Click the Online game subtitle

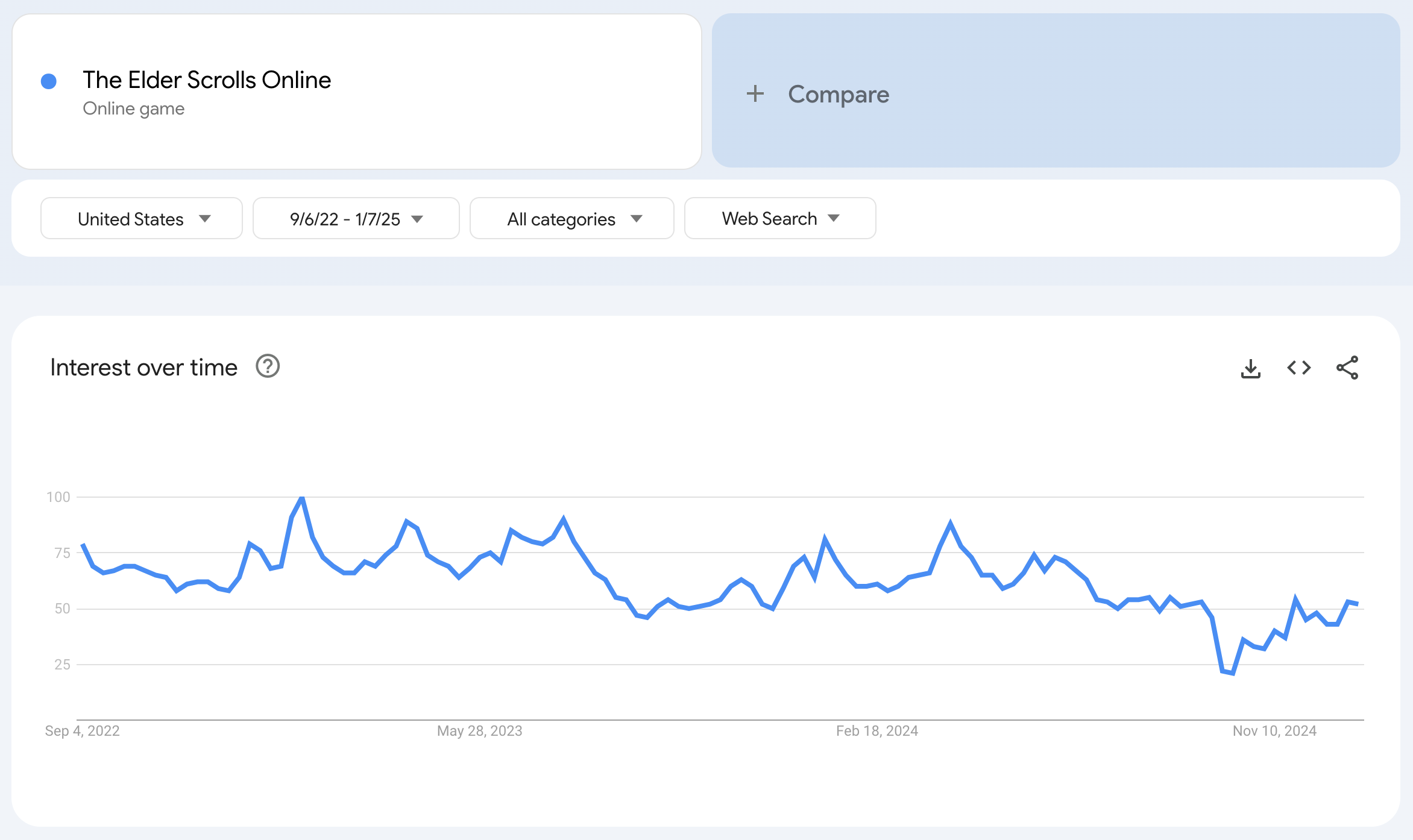pos(134,109)
